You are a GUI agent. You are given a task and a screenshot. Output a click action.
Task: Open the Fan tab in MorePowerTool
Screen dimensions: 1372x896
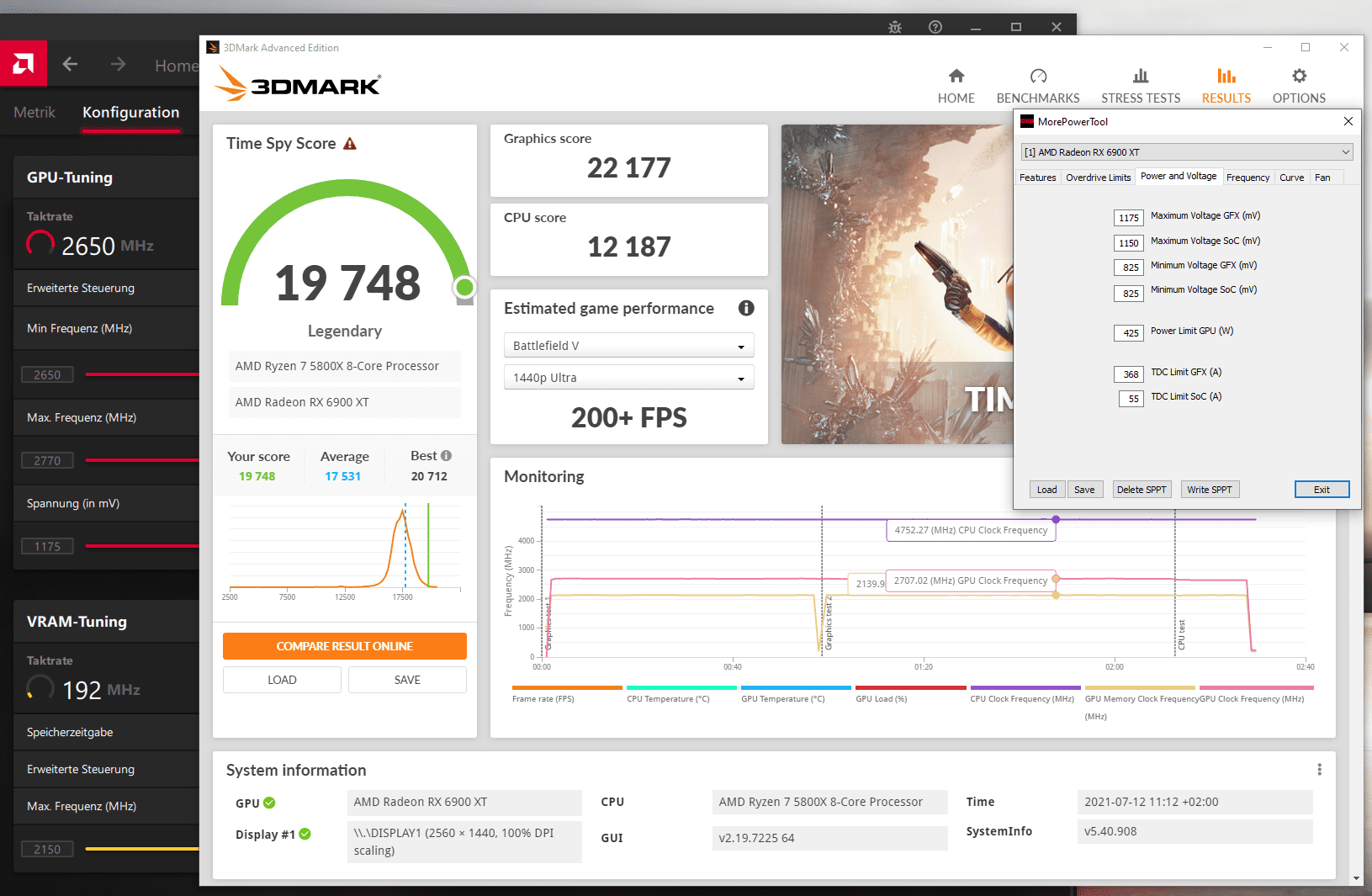point(1322,178)
